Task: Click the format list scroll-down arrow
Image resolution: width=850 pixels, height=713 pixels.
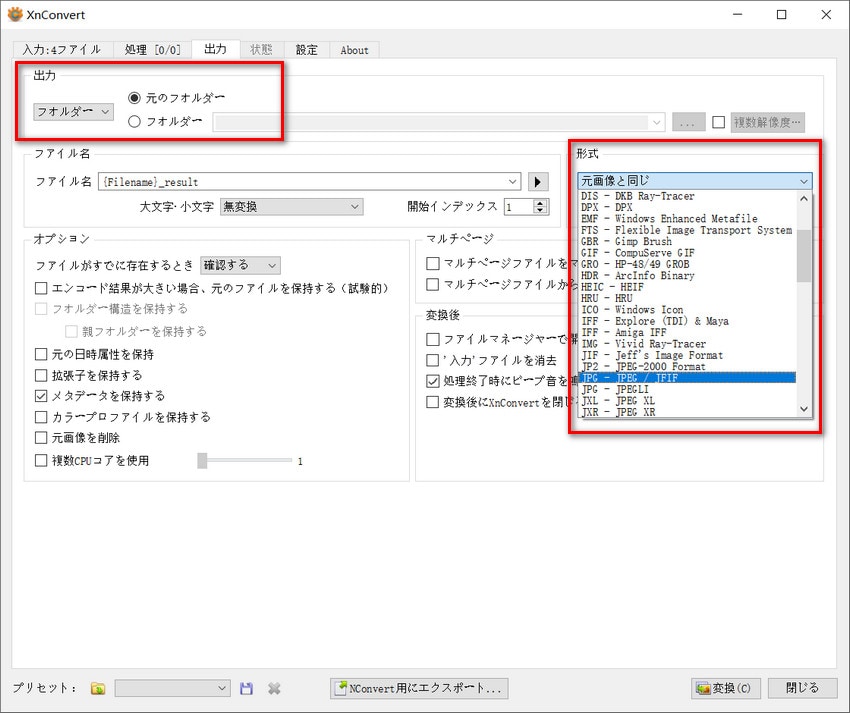Action: (804, 409)
